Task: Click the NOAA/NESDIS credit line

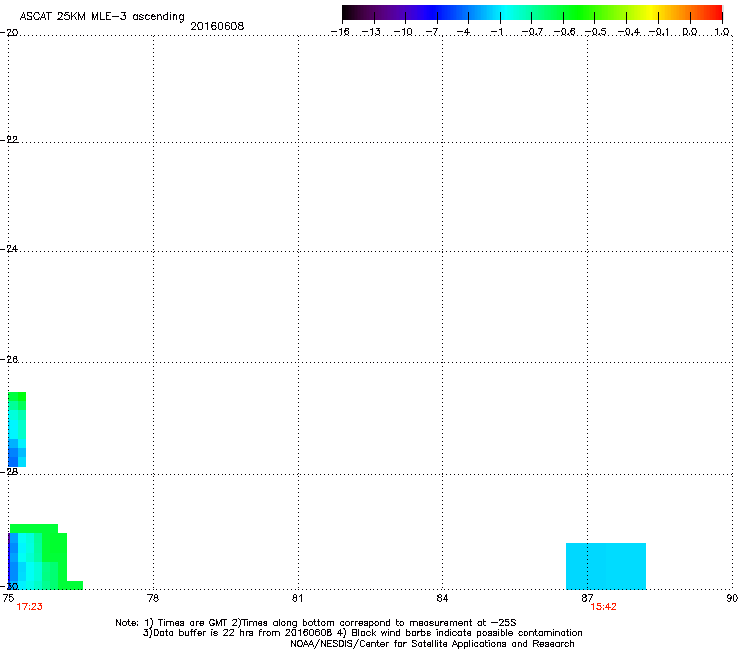Action: tap(432, 644)
